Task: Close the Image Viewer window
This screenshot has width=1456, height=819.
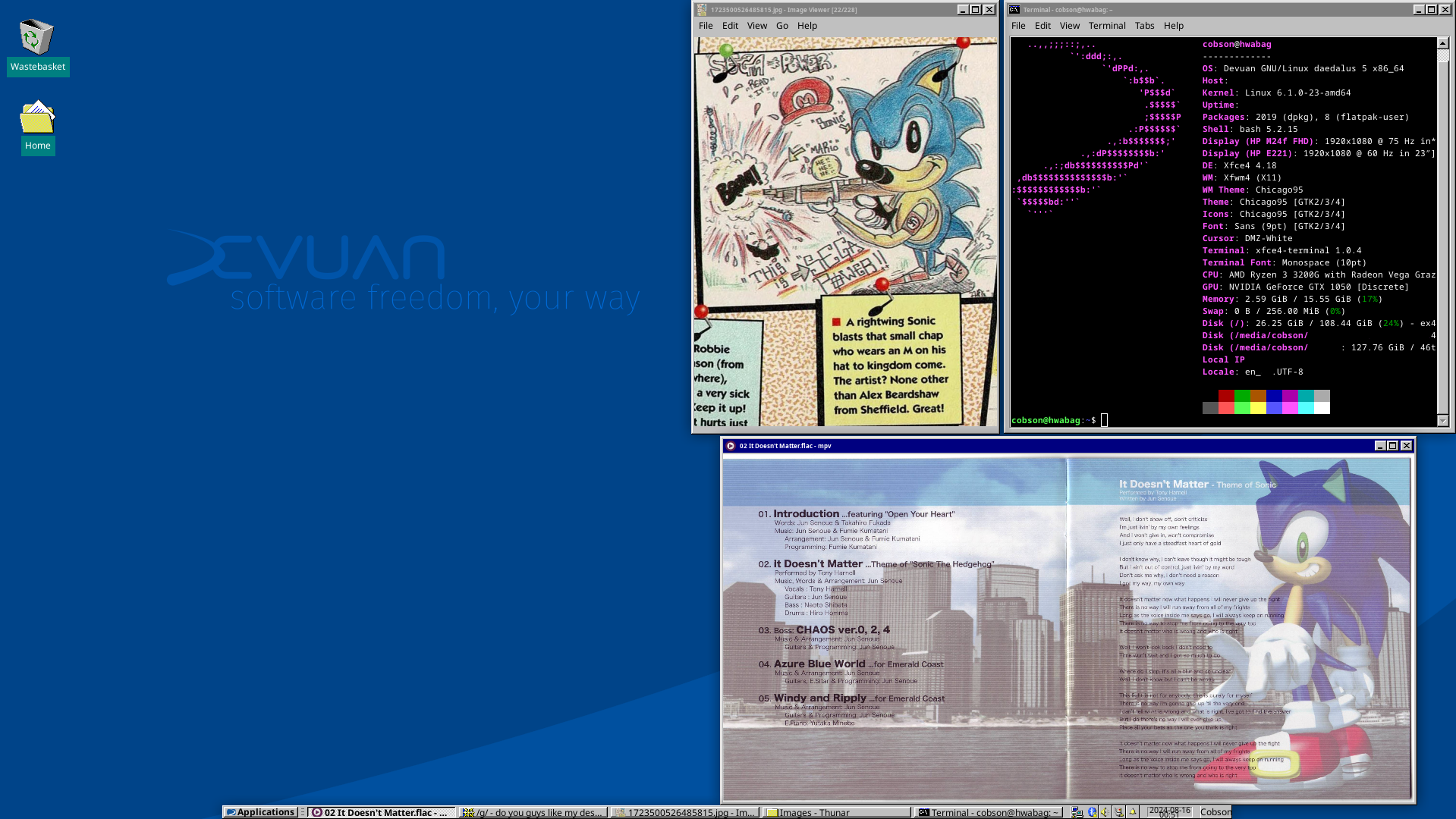Action: (989, 10)
